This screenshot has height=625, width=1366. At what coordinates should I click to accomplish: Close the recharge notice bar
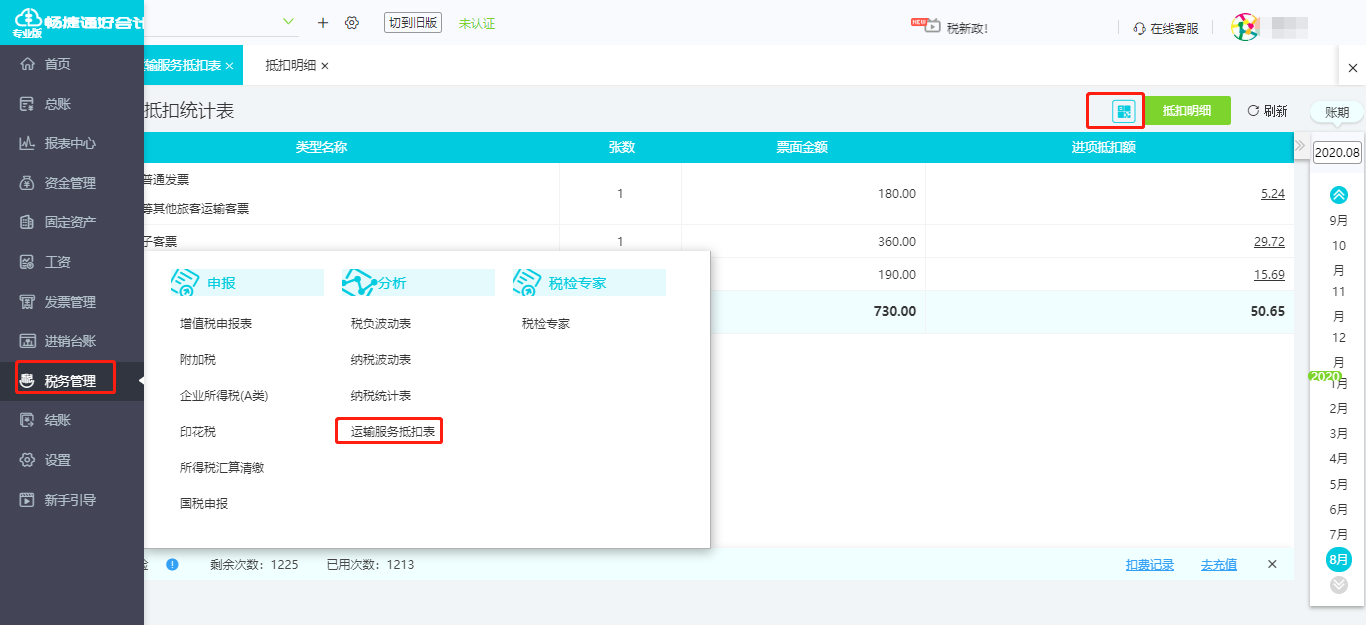coord(1272,564)
